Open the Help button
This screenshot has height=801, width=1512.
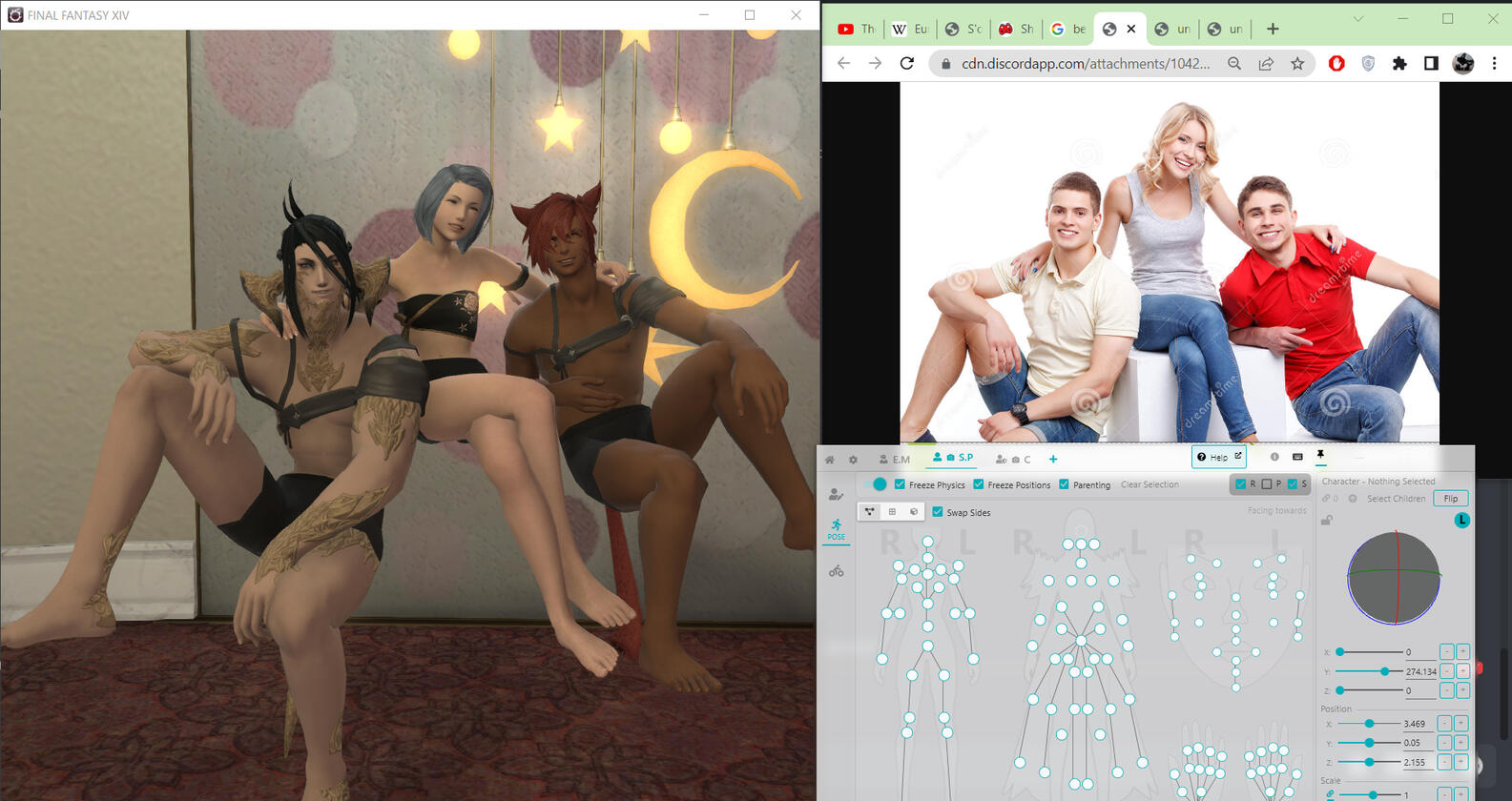[1218, 458]
